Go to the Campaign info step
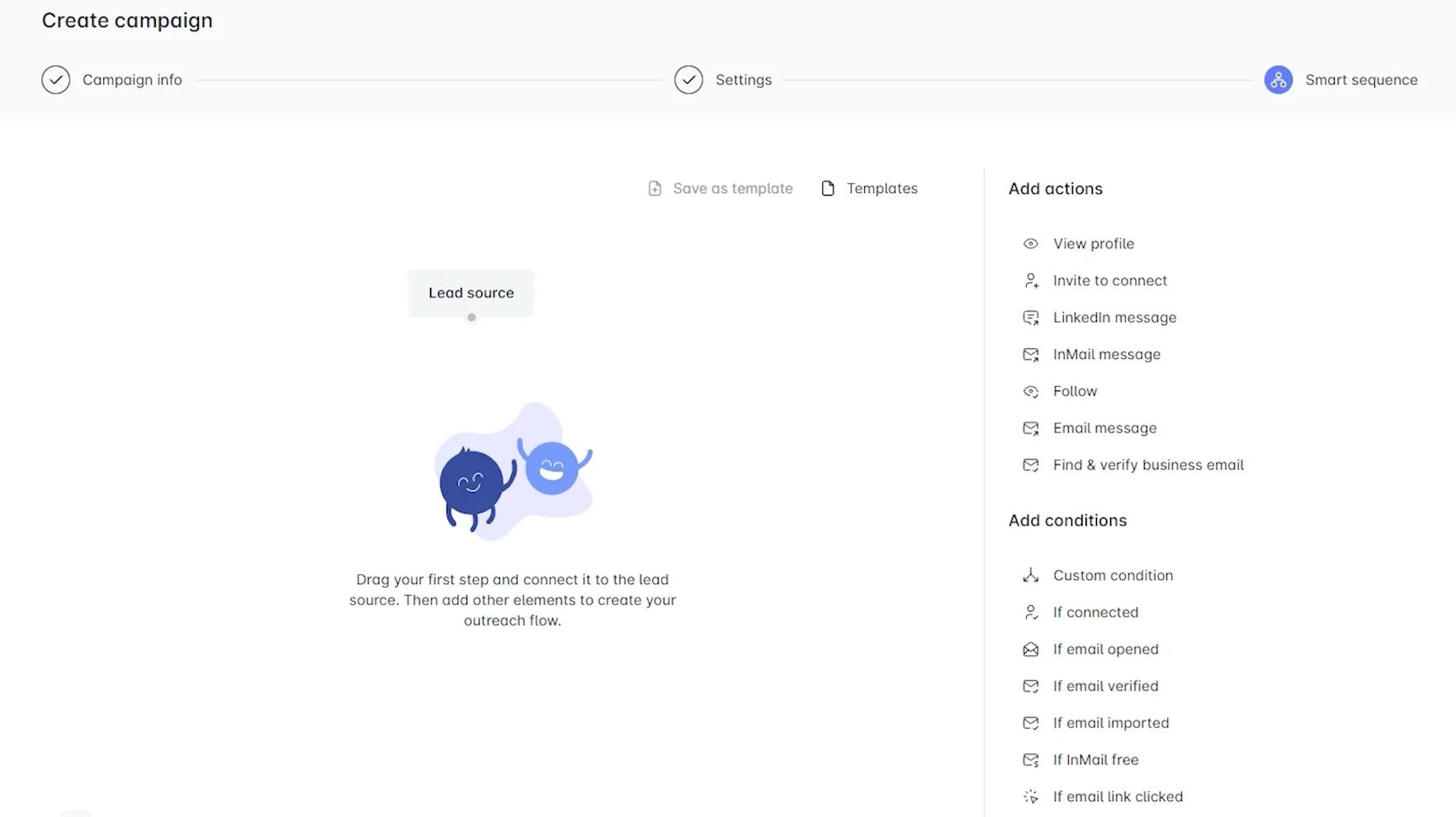1456x817 pixels. pos(112,80)
